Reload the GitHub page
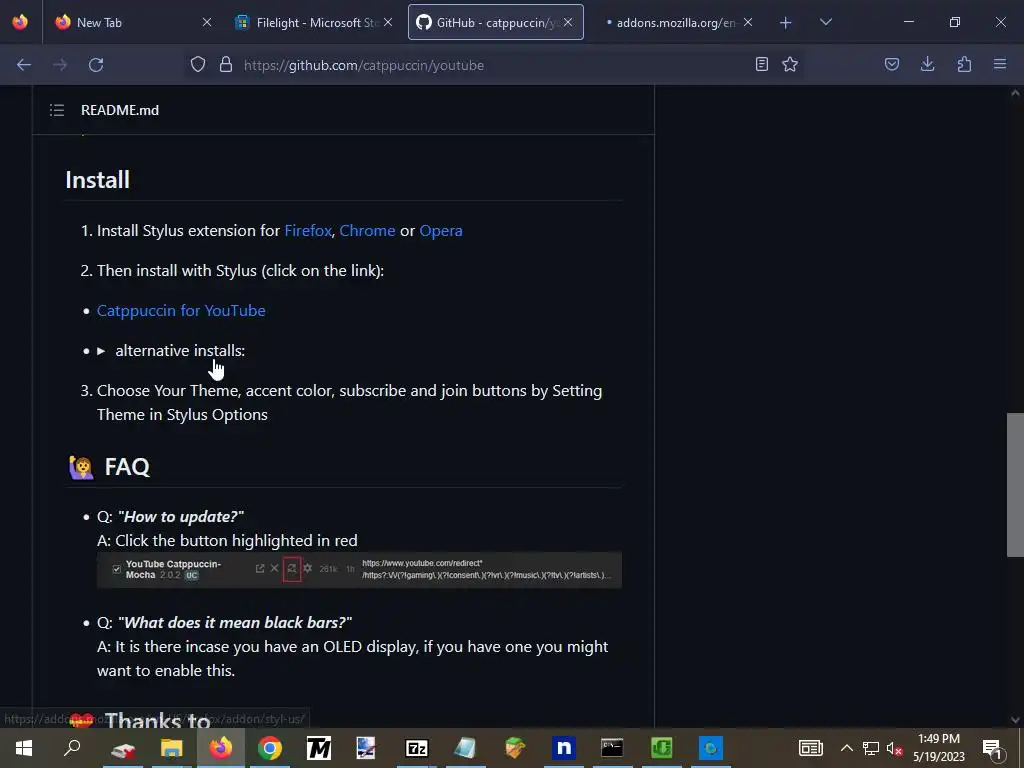The height and width of the screenshot is (768, 1024). coord(96,65)
